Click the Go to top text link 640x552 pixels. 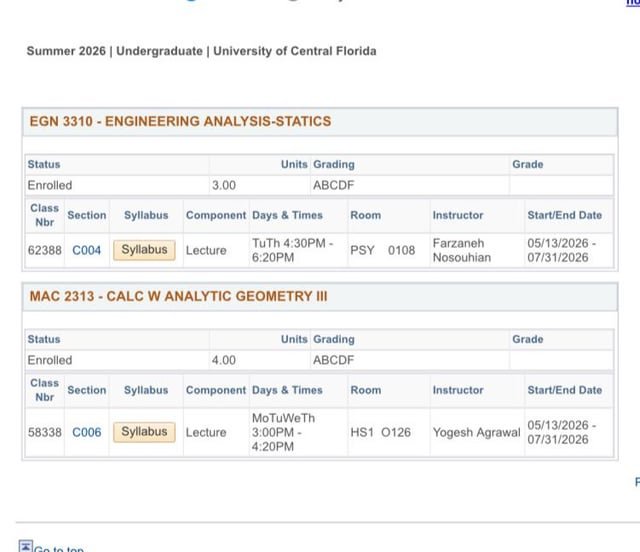point(59,548)
